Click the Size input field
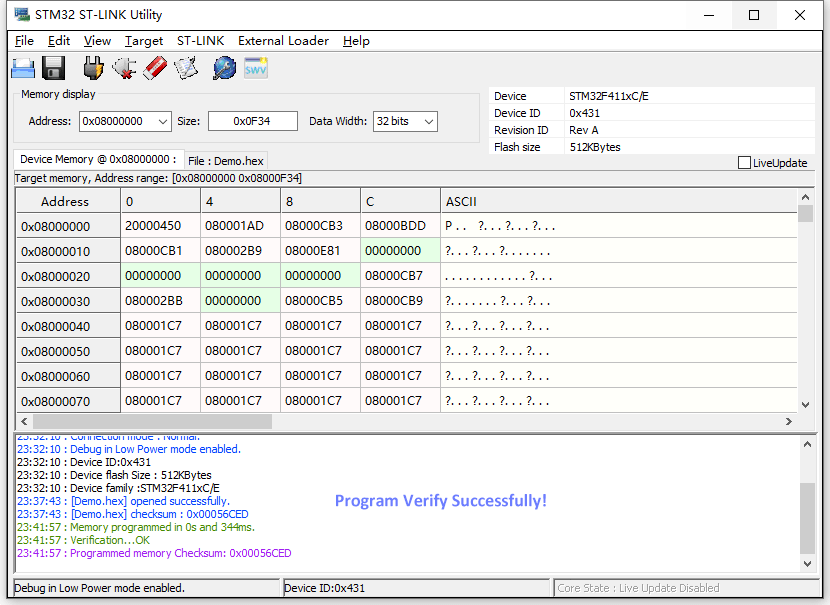830x605 pixels. (x=252, y=121)
